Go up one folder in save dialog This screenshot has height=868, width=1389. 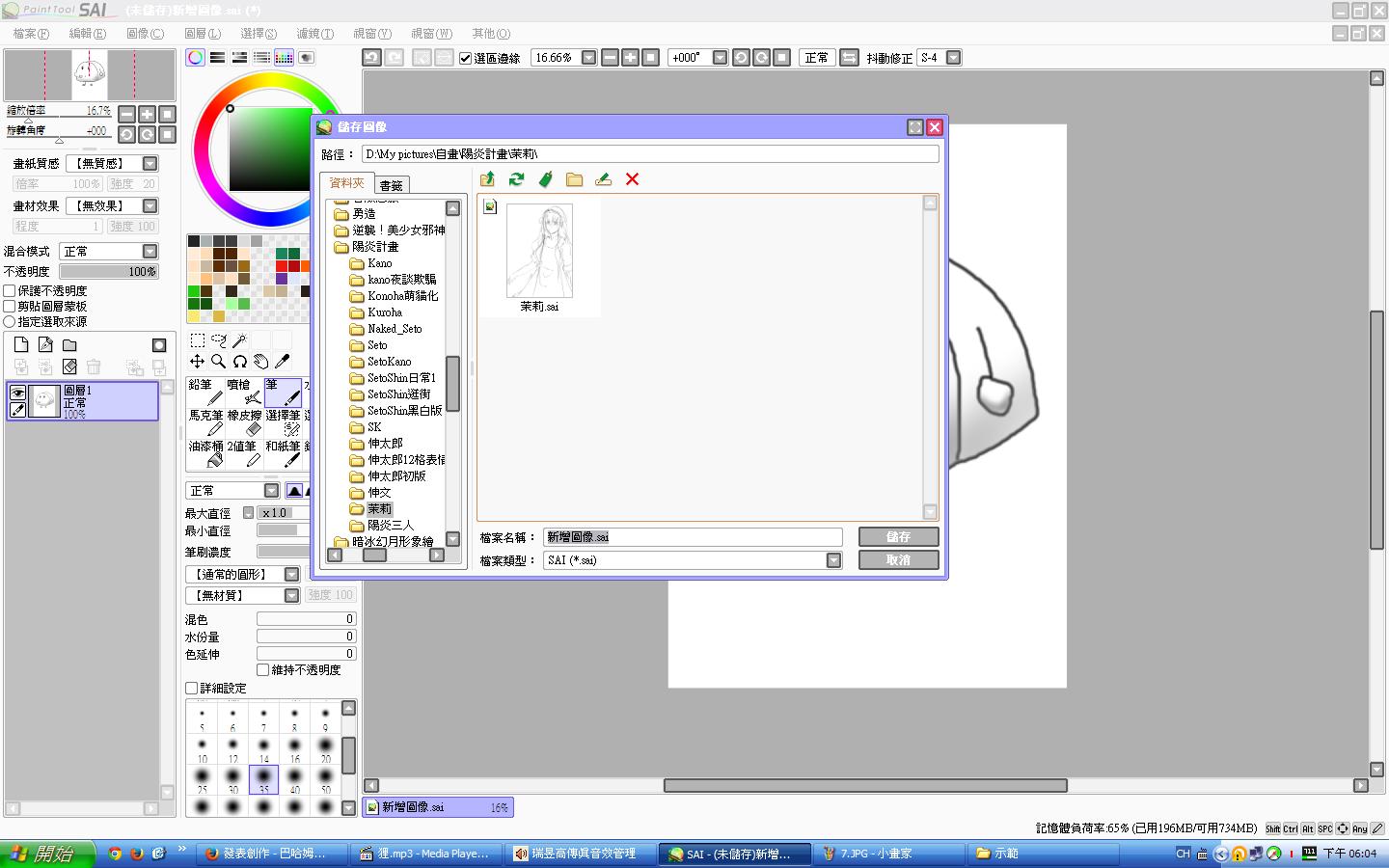pos(487,179)
